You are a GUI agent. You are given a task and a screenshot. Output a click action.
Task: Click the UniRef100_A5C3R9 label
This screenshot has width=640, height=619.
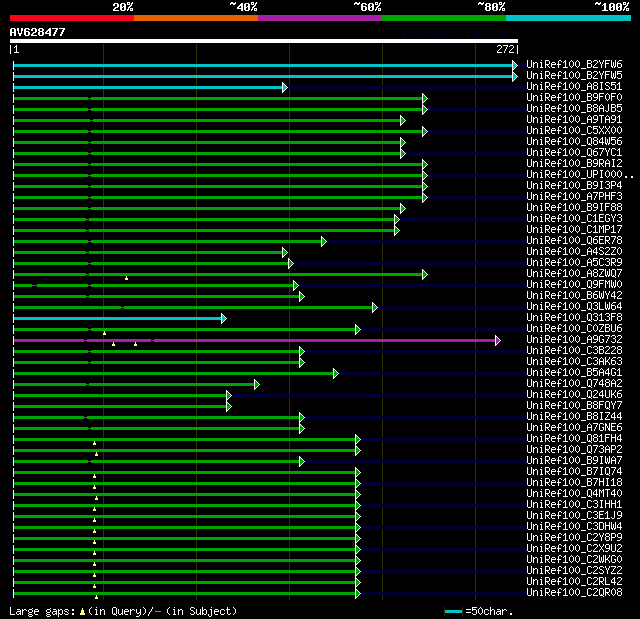click(x=574, y=262)
